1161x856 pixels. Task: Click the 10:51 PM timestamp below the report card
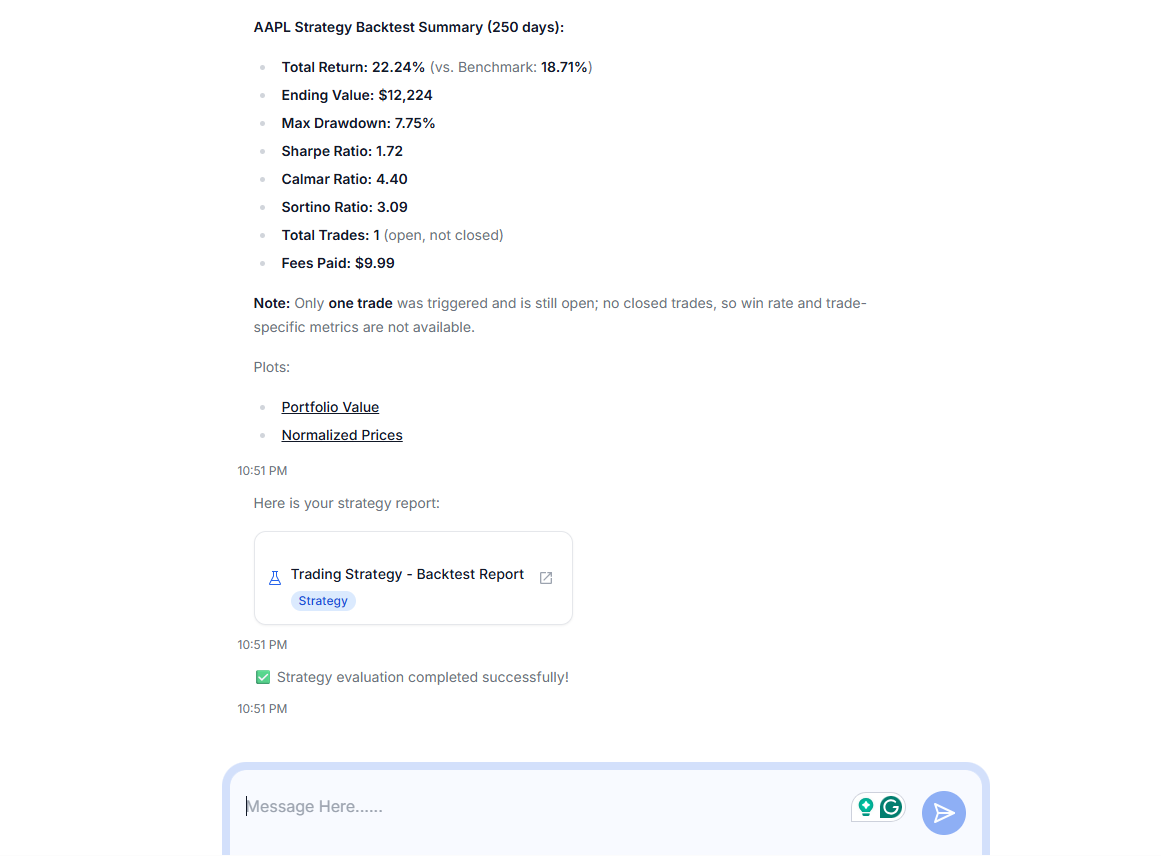click(x=262, y=644)
